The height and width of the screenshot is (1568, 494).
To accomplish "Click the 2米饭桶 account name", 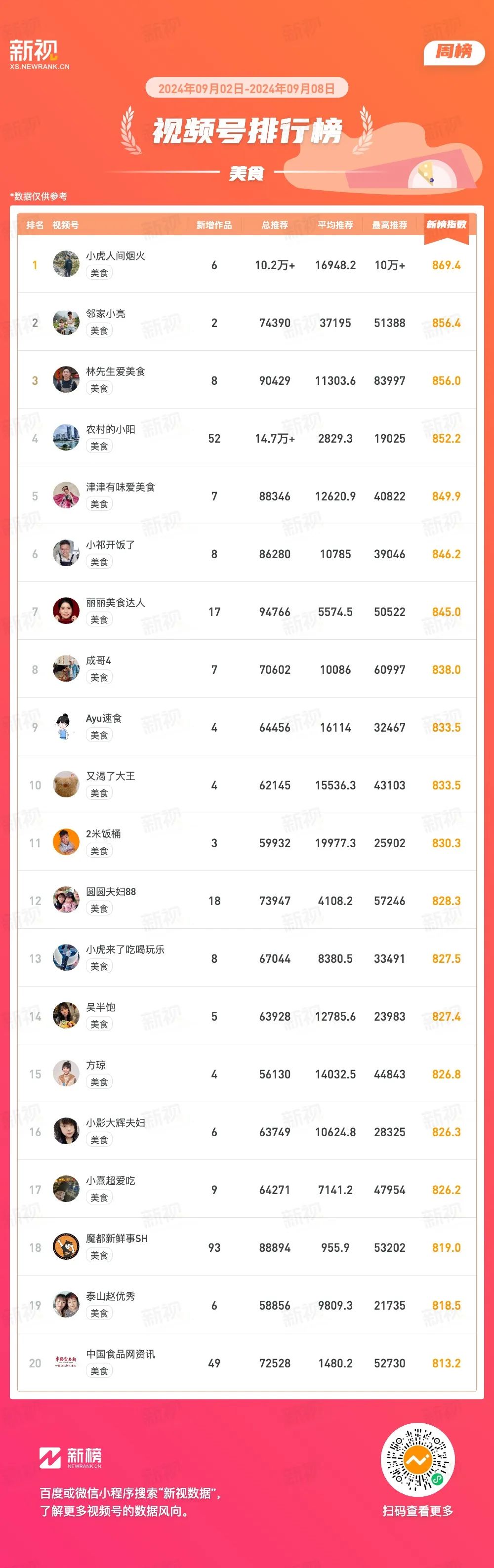I will point(103,834).
